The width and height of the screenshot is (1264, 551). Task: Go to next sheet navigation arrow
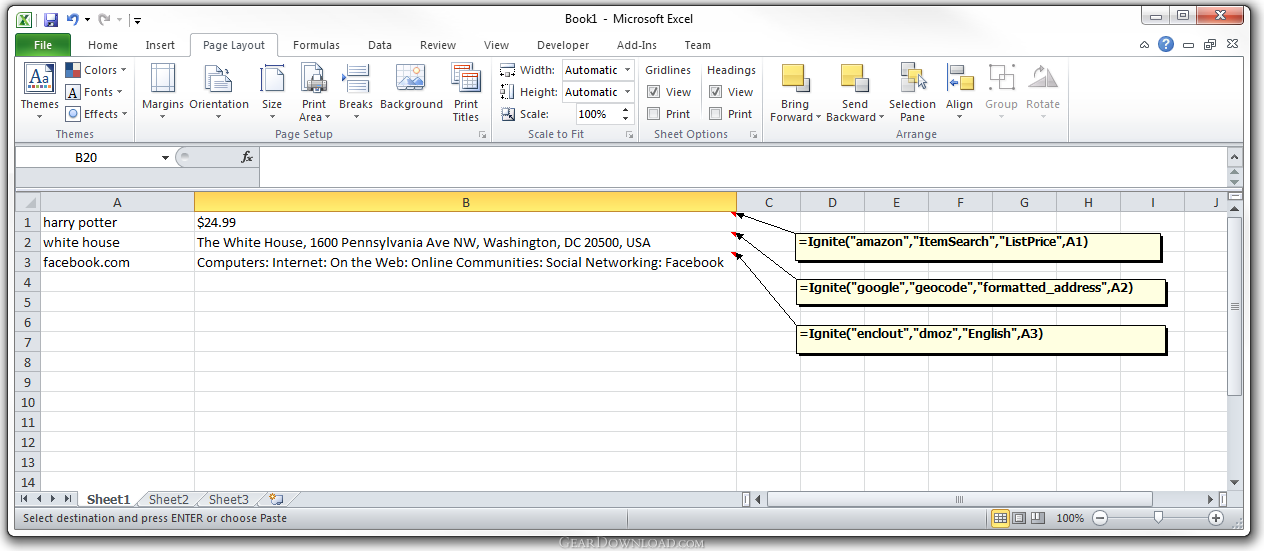(x=53, y=499)
